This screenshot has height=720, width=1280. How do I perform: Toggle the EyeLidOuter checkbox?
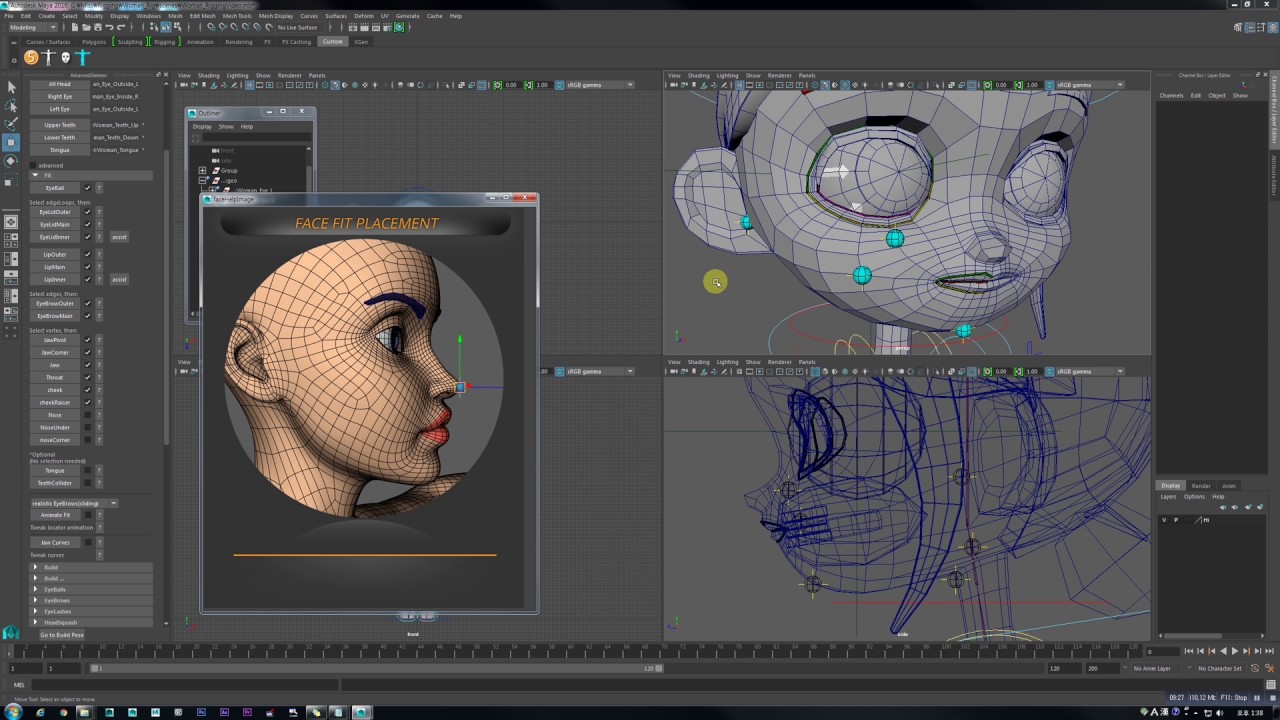point(87,212)
